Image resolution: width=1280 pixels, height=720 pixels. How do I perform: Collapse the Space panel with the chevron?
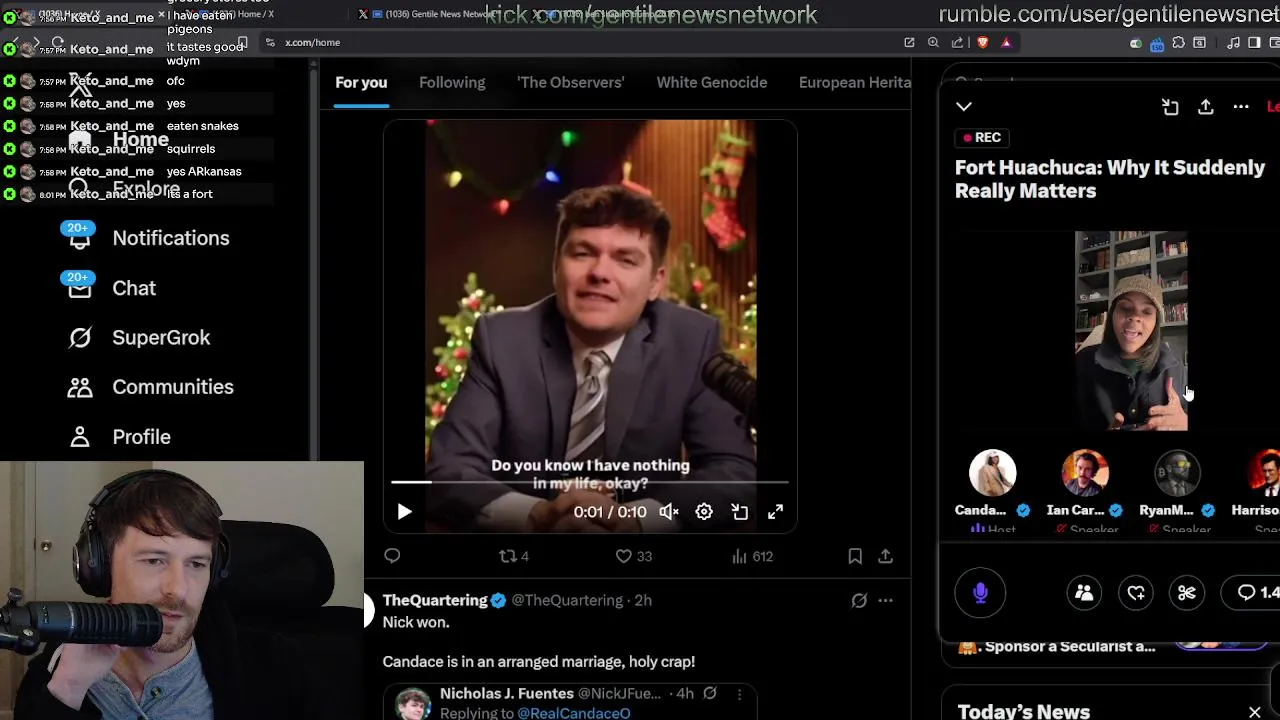(964, 106)
